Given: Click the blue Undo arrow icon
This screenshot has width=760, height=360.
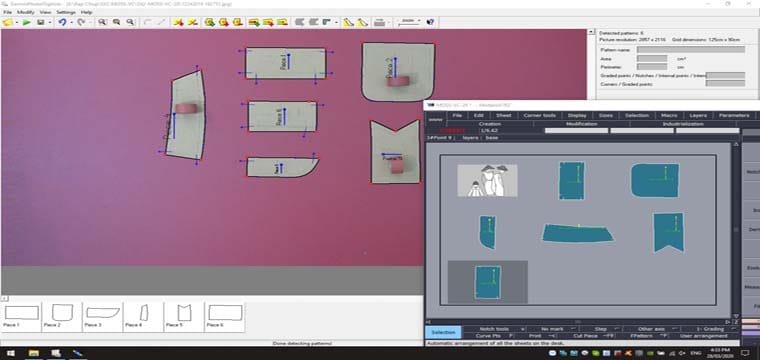Looking at the screenshot, I should click(62, 22).
